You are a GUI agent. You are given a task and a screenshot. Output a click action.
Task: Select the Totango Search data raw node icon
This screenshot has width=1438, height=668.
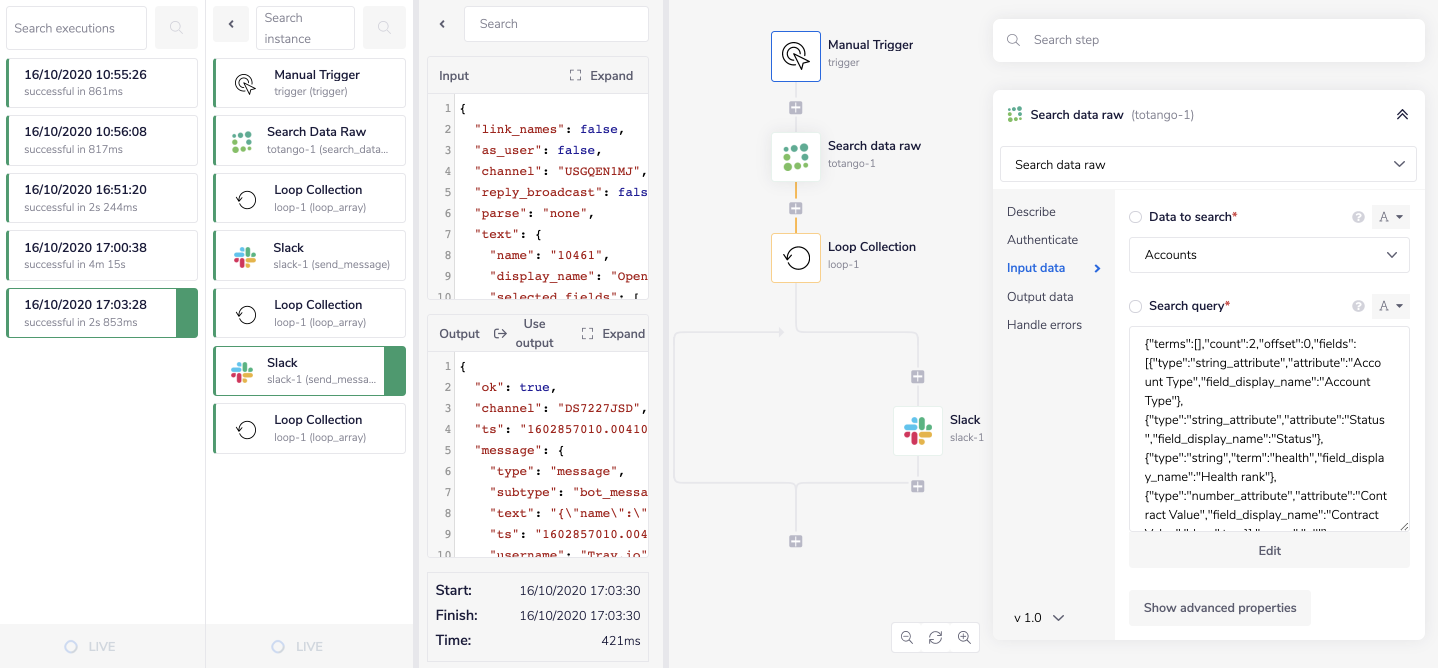point(795,157)
